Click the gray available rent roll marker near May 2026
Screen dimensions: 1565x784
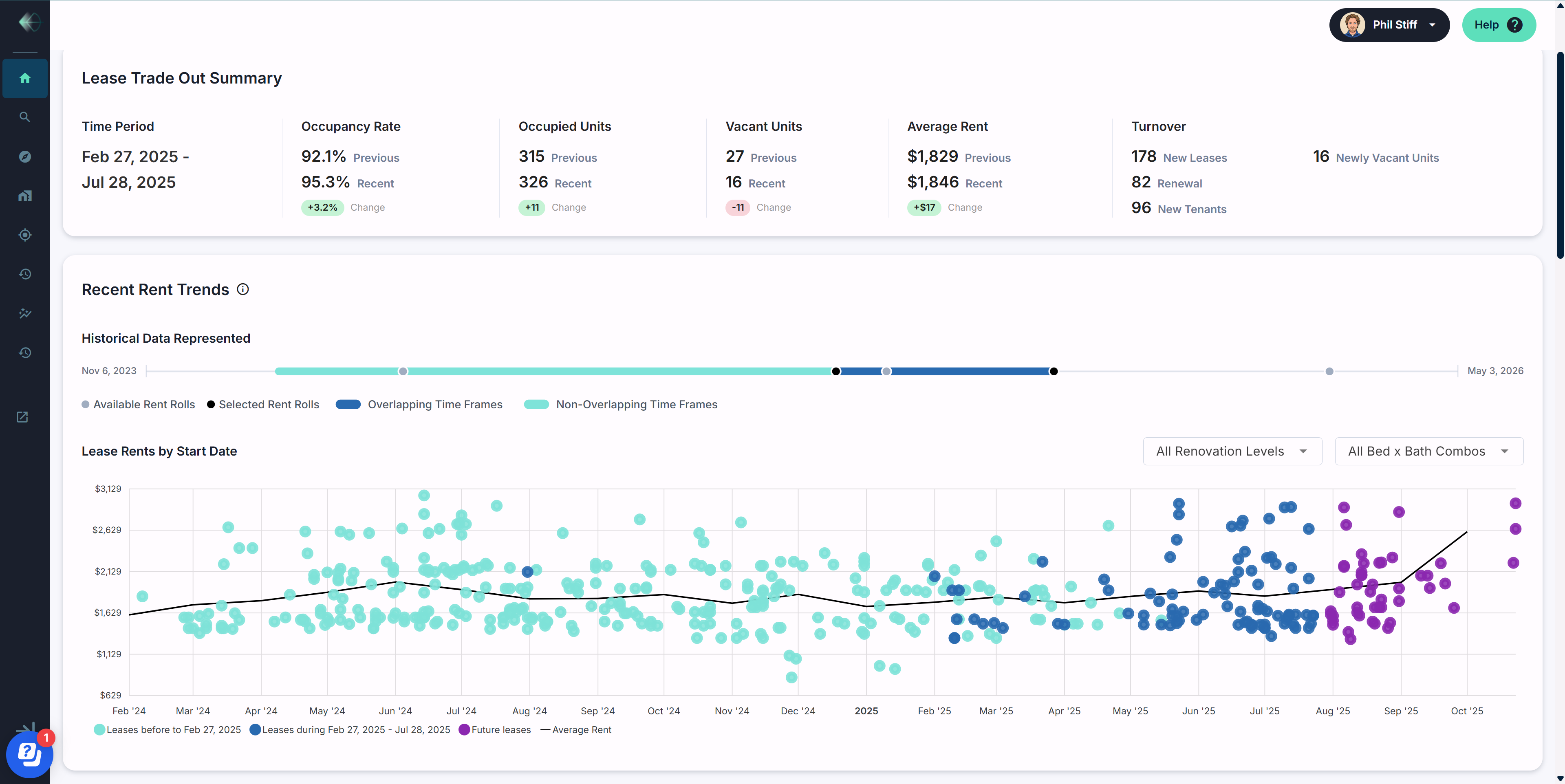tap(1329, 372)
